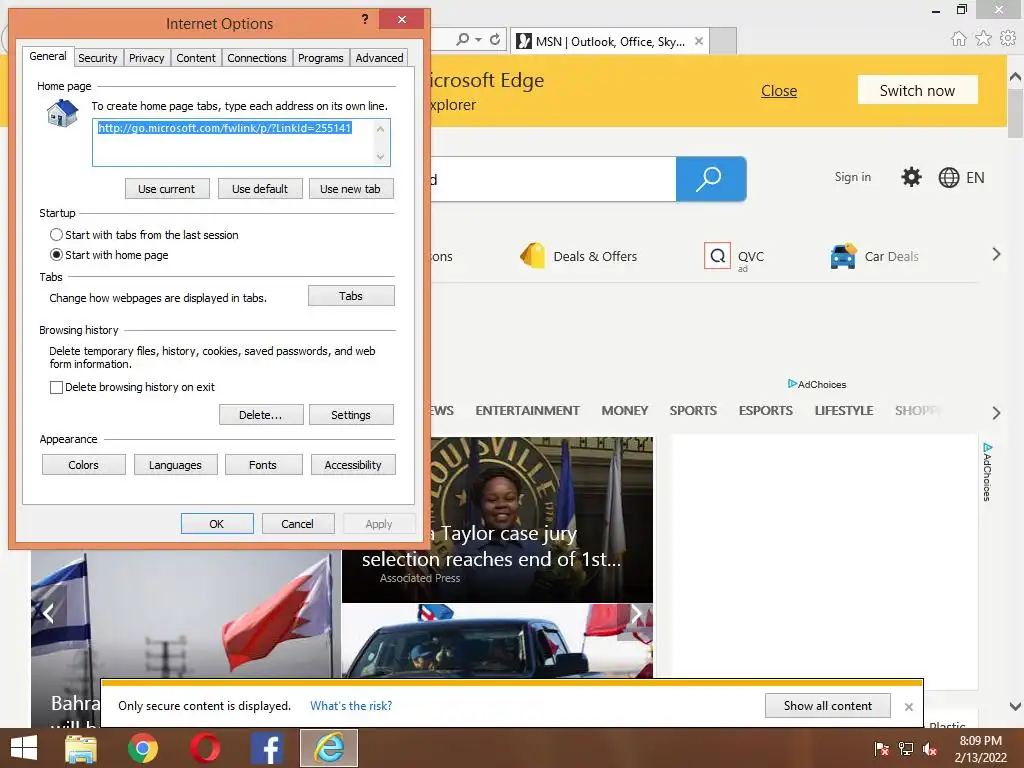The height and width of the screenshot is (768, 1024).
Task: Click the home page box scroll down arrow
Action: click(381, 156)
